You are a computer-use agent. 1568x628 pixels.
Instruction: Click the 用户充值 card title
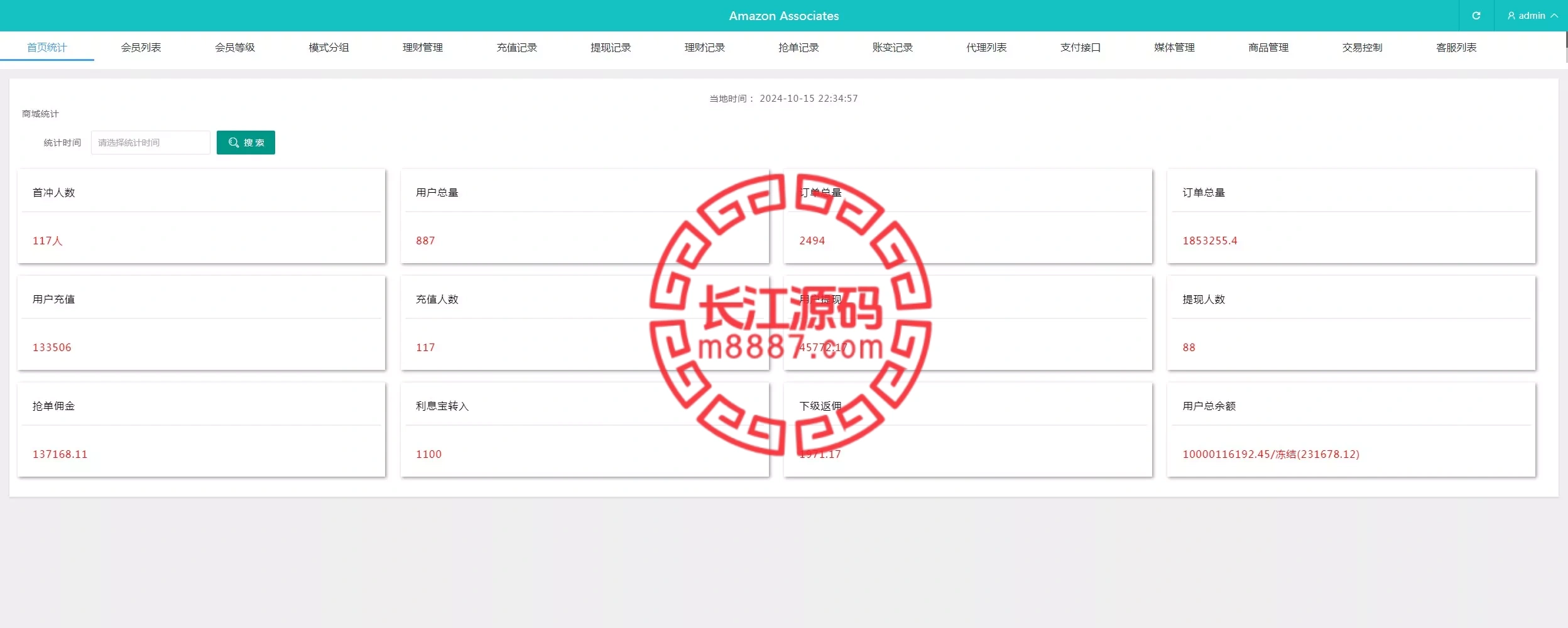tap(54, 300)
